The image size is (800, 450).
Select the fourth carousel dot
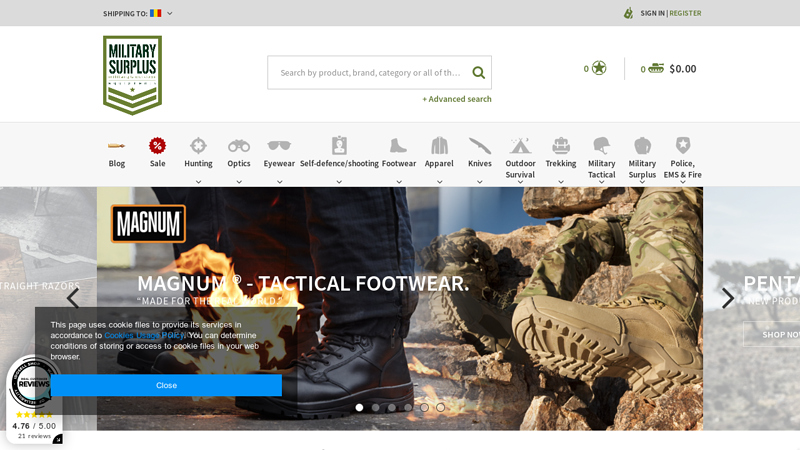(408, 407)
